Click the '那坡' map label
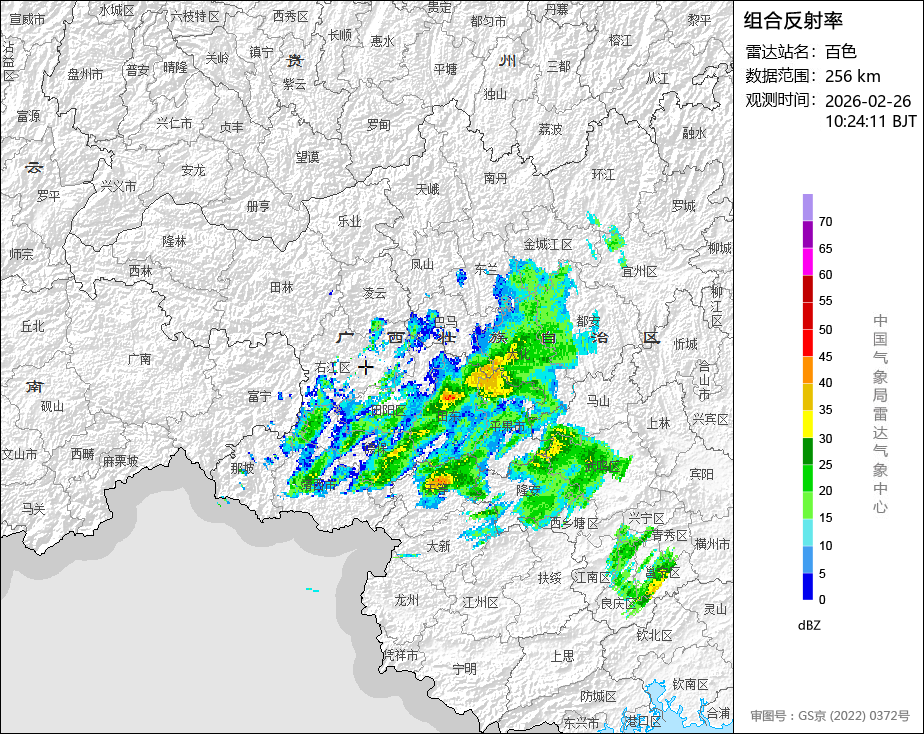This screenshot has height=734, width=924. [x=242, y=468]
